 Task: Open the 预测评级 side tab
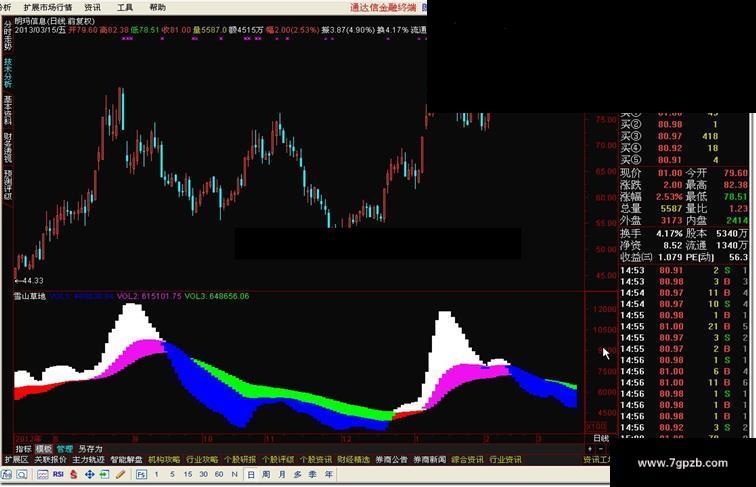click(8, 185)
